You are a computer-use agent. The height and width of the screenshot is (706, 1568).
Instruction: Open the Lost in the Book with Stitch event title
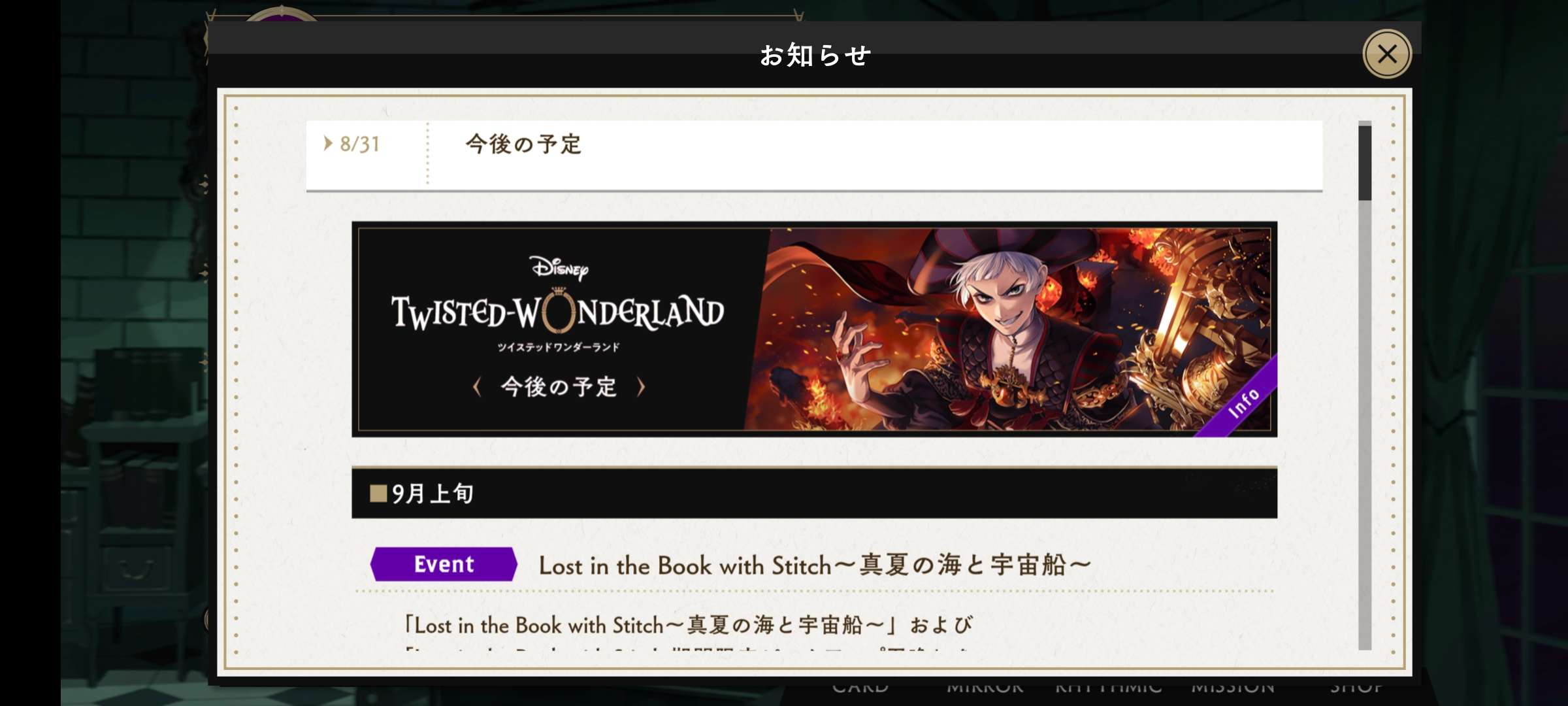[815, 565]
